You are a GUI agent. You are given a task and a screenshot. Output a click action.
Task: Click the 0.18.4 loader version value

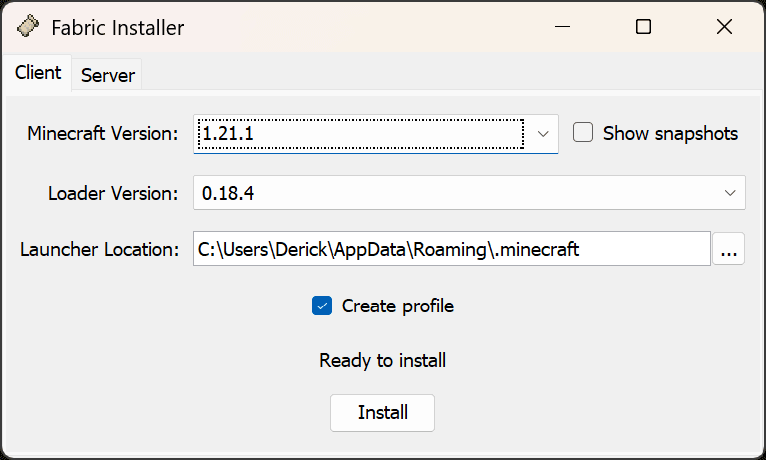pos(228,193)
